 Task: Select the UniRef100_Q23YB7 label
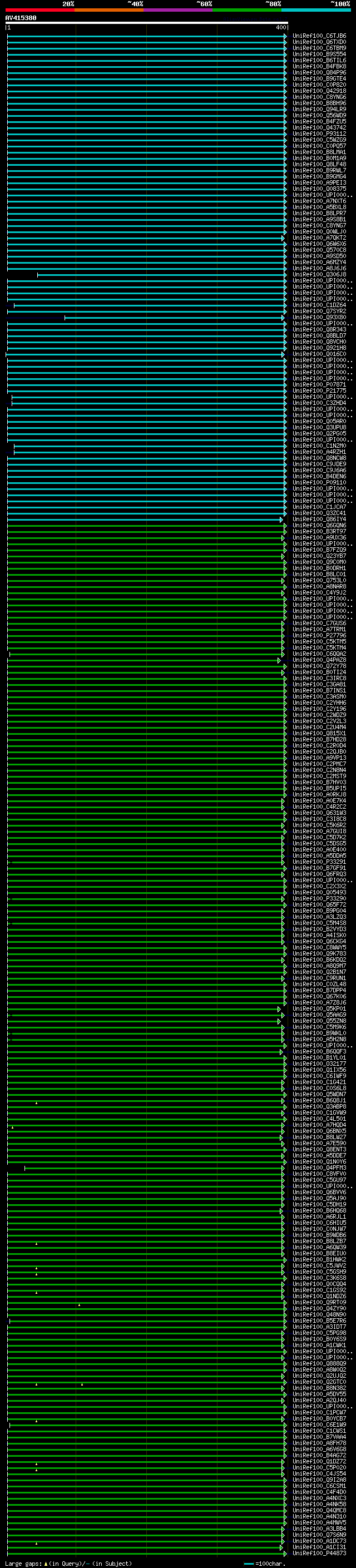coord(319,556)
